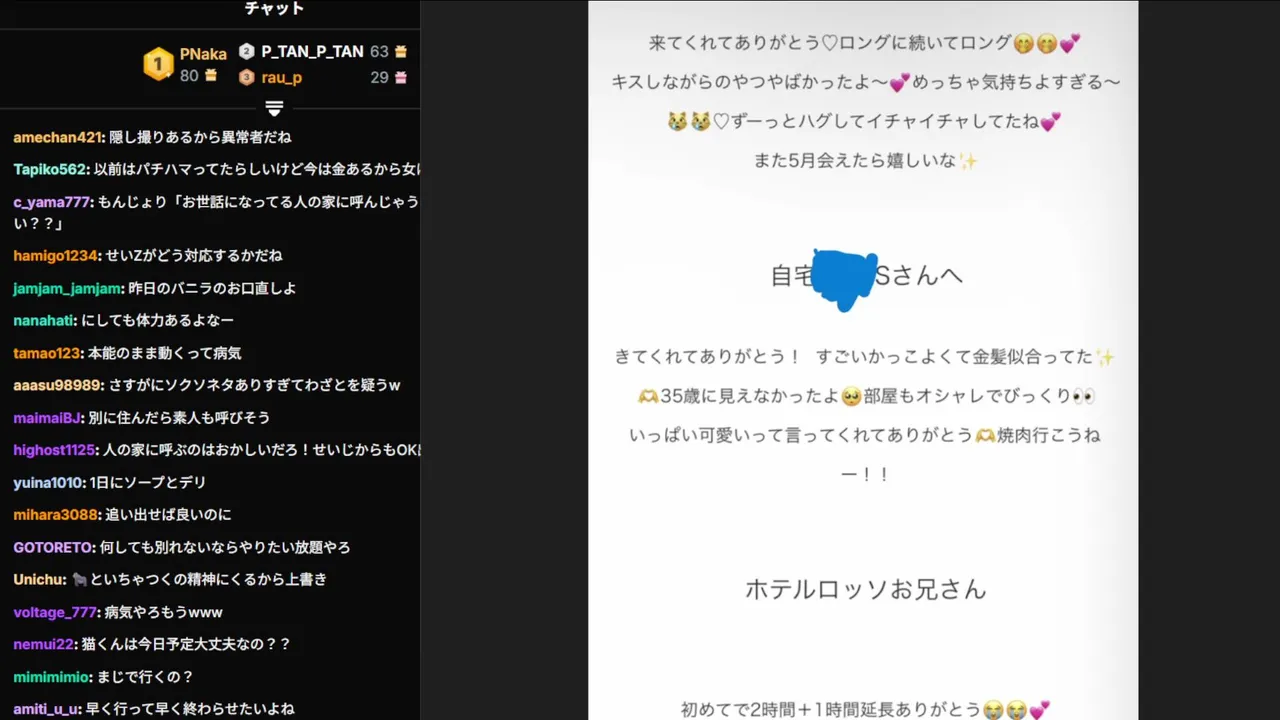Click line また5月会えたら嬉しいな in stream

pyautogui.click(x=865, y=161)
